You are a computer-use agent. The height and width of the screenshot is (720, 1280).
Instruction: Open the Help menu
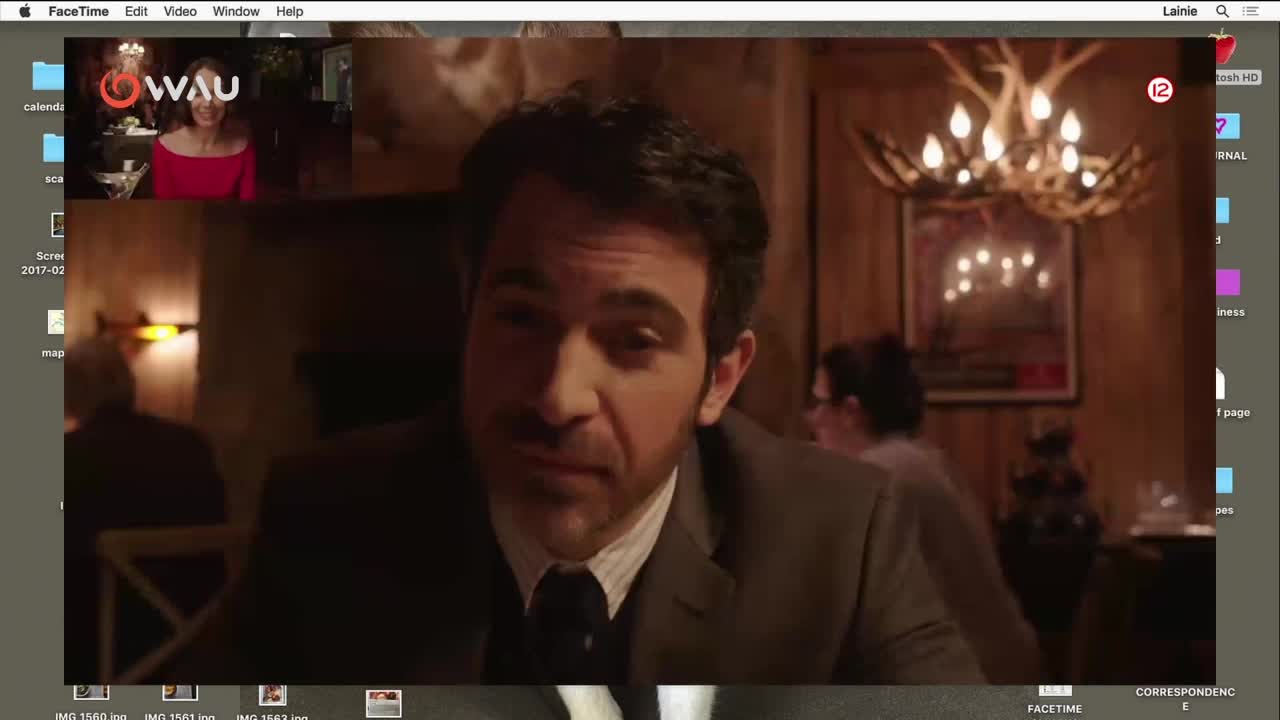tap(290, 11)
